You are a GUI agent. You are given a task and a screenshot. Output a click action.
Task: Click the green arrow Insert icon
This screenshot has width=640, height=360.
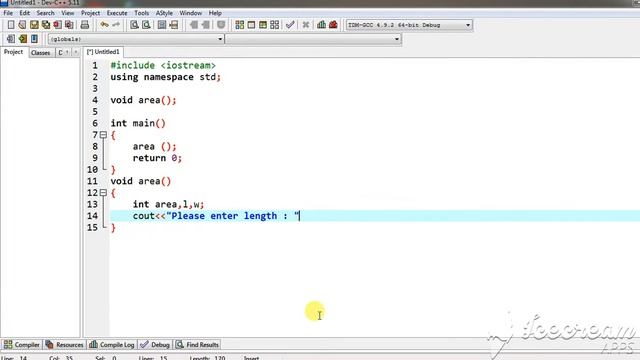[x=23, y=39]
